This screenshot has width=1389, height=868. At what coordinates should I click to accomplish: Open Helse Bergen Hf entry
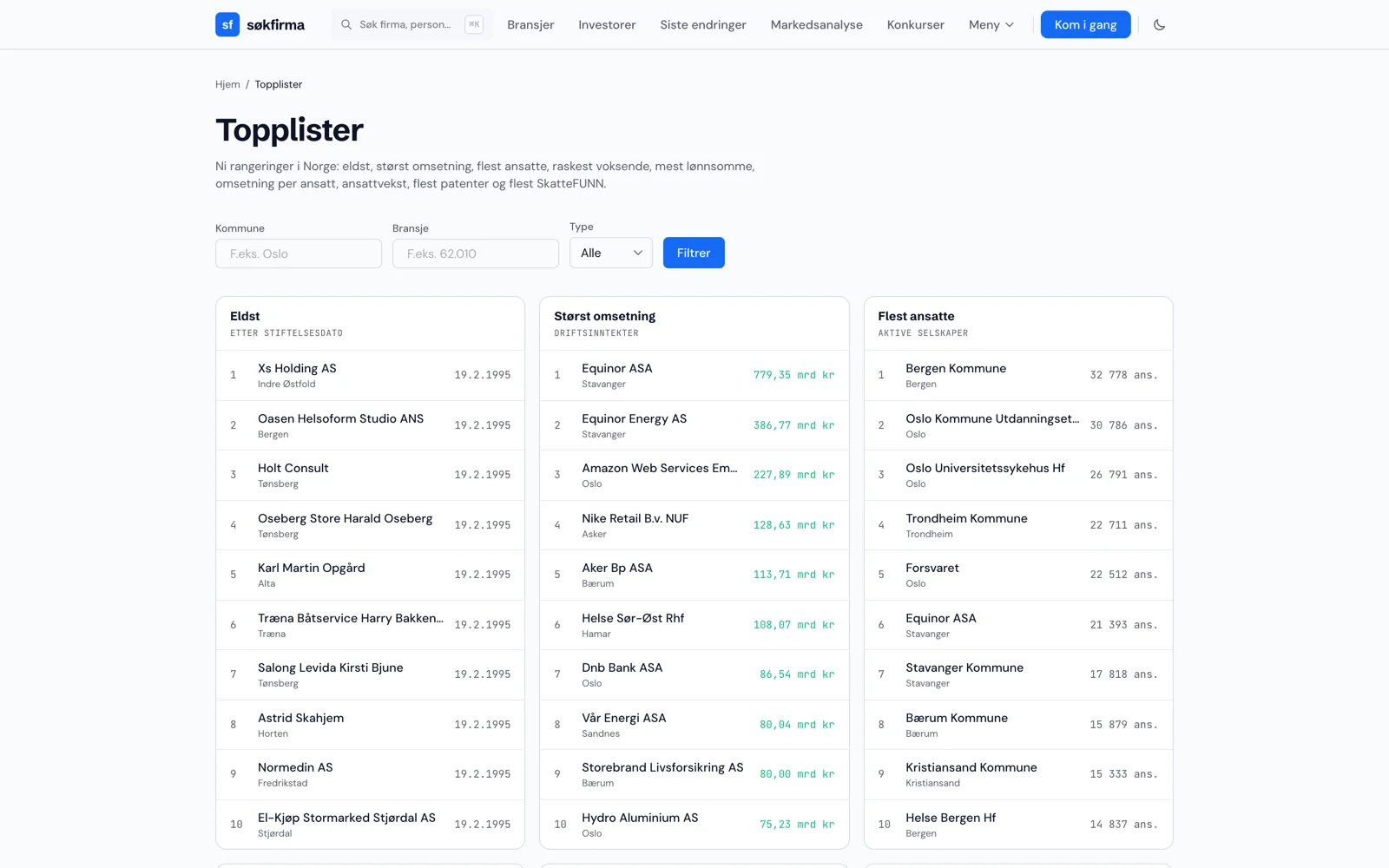coord(1018,825)
